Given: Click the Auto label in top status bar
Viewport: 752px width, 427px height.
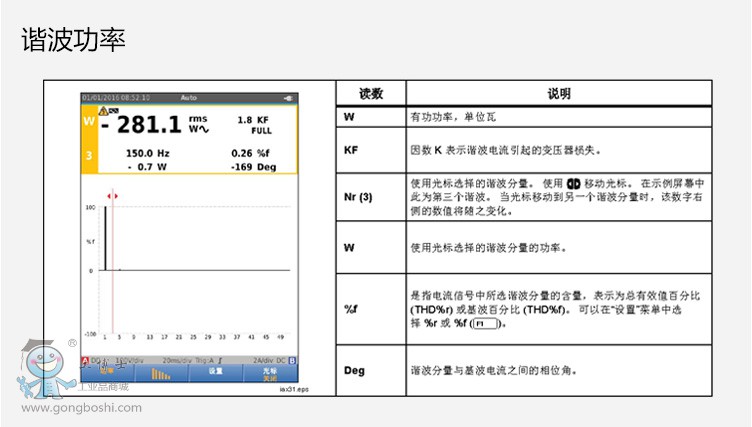Looking at the screenshot, I should 189,97.
